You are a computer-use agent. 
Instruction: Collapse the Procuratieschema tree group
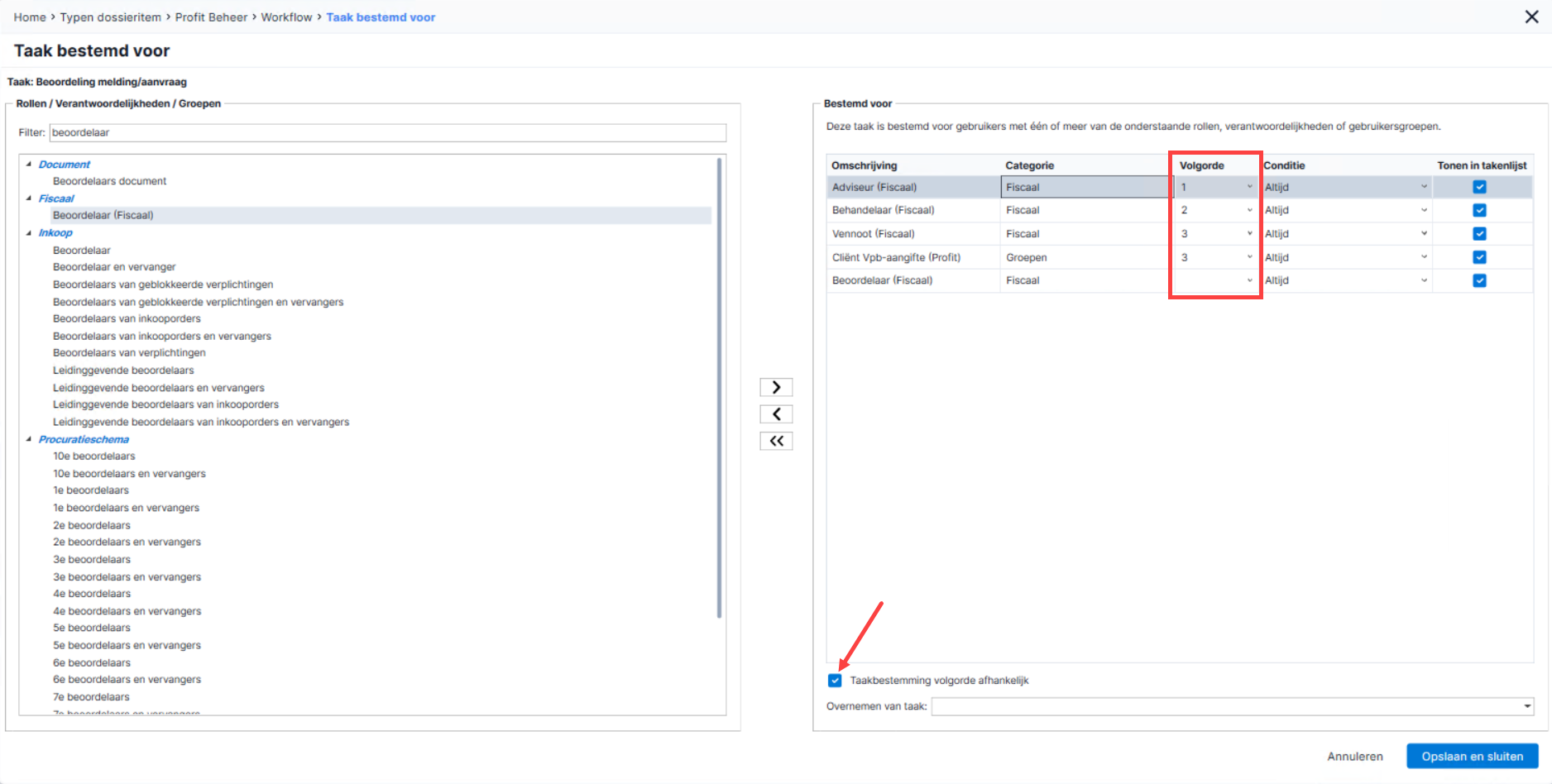point(29,439)
